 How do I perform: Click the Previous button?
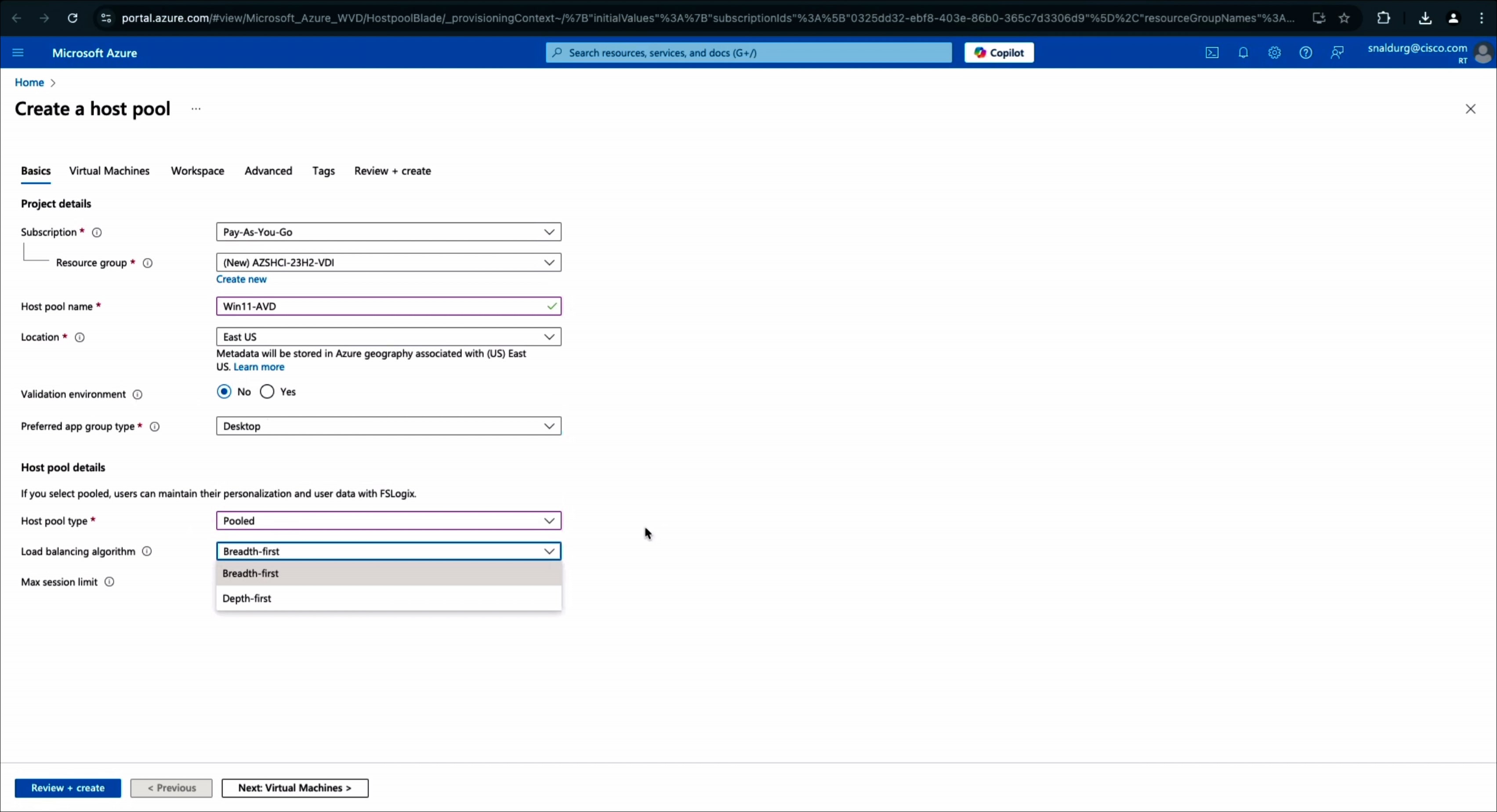[x=171, y=788]
